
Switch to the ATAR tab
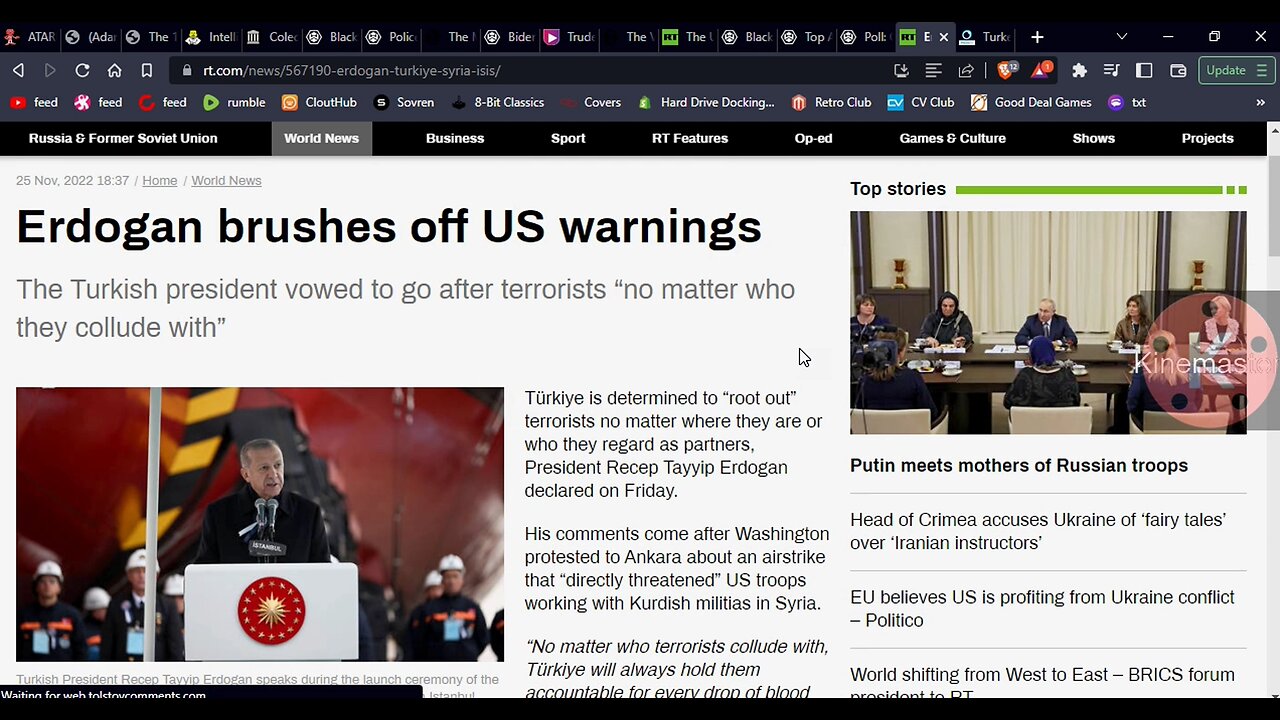(x=30, y=37)
